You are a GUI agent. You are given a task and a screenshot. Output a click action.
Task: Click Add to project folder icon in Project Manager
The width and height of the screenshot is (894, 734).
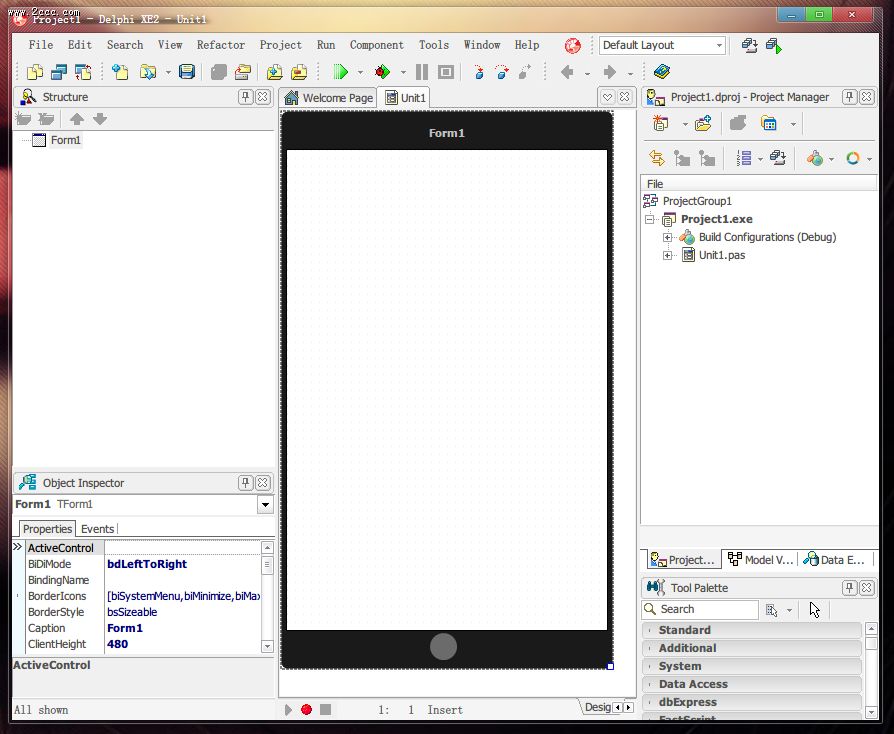click(703, 123)
